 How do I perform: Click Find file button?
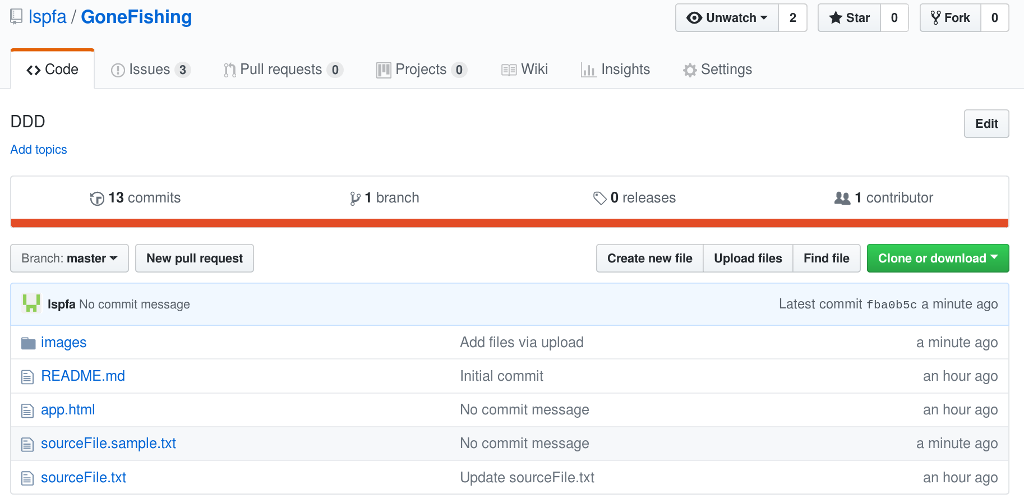point(826,258)
